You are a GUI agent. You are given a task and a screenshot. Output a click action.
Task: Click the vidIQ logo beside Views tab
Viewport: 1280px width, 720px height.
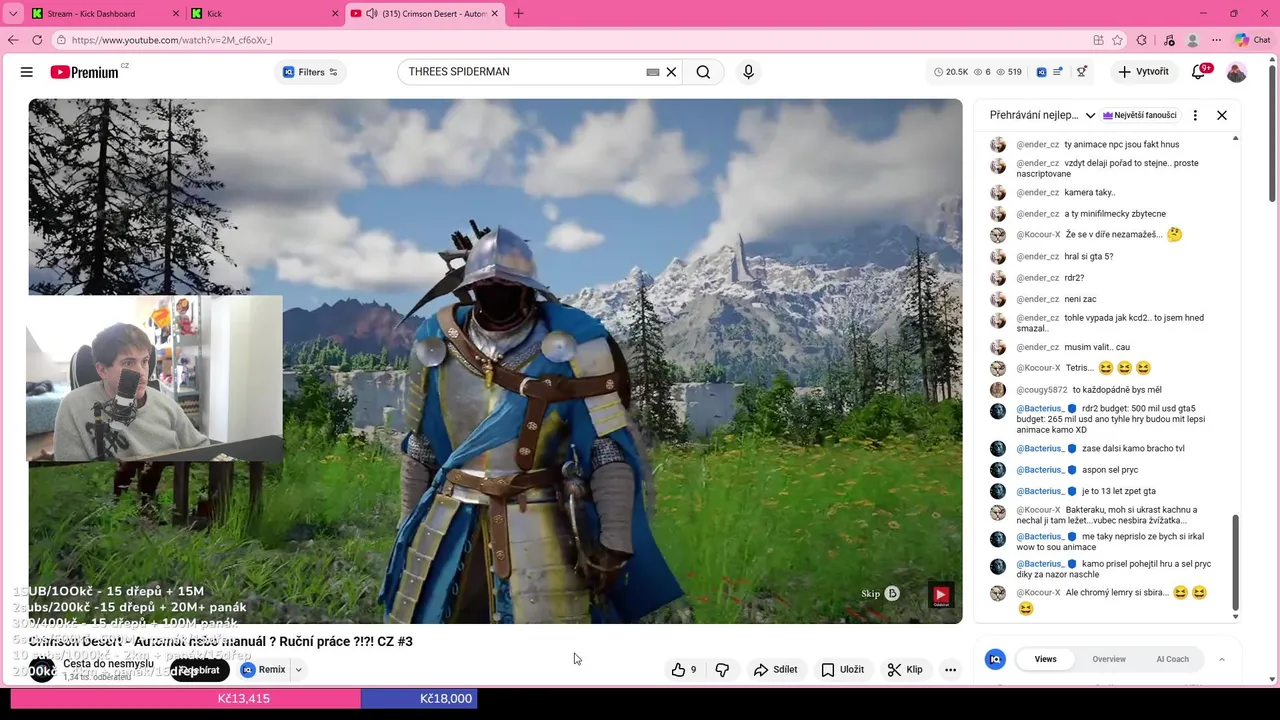995,659
